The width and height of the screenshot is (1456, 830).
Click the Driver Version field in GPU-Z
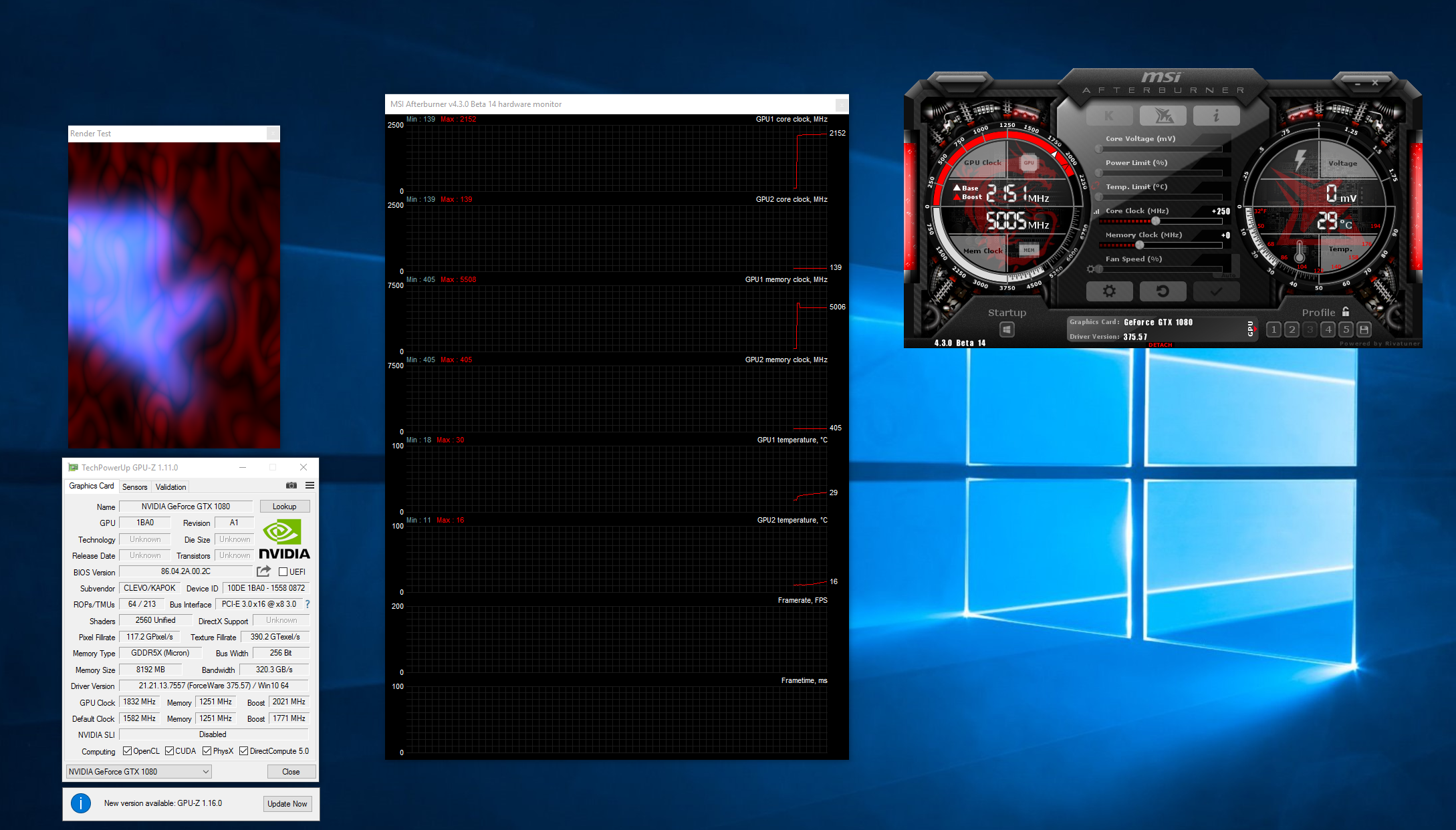[214, 686]
